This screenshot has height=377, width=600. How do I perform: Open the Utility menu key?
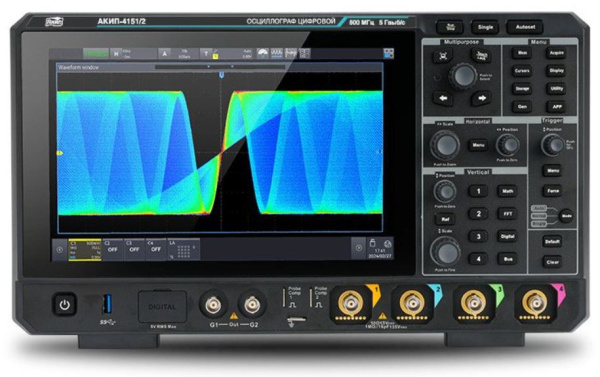[556, 89]
